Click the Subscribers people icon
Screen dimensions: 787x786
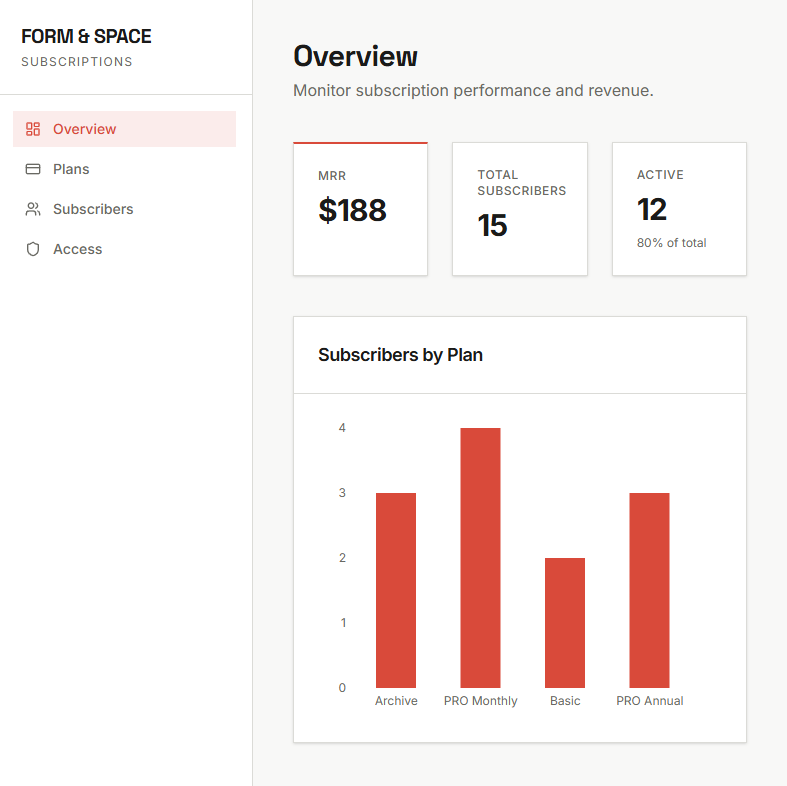33,209
